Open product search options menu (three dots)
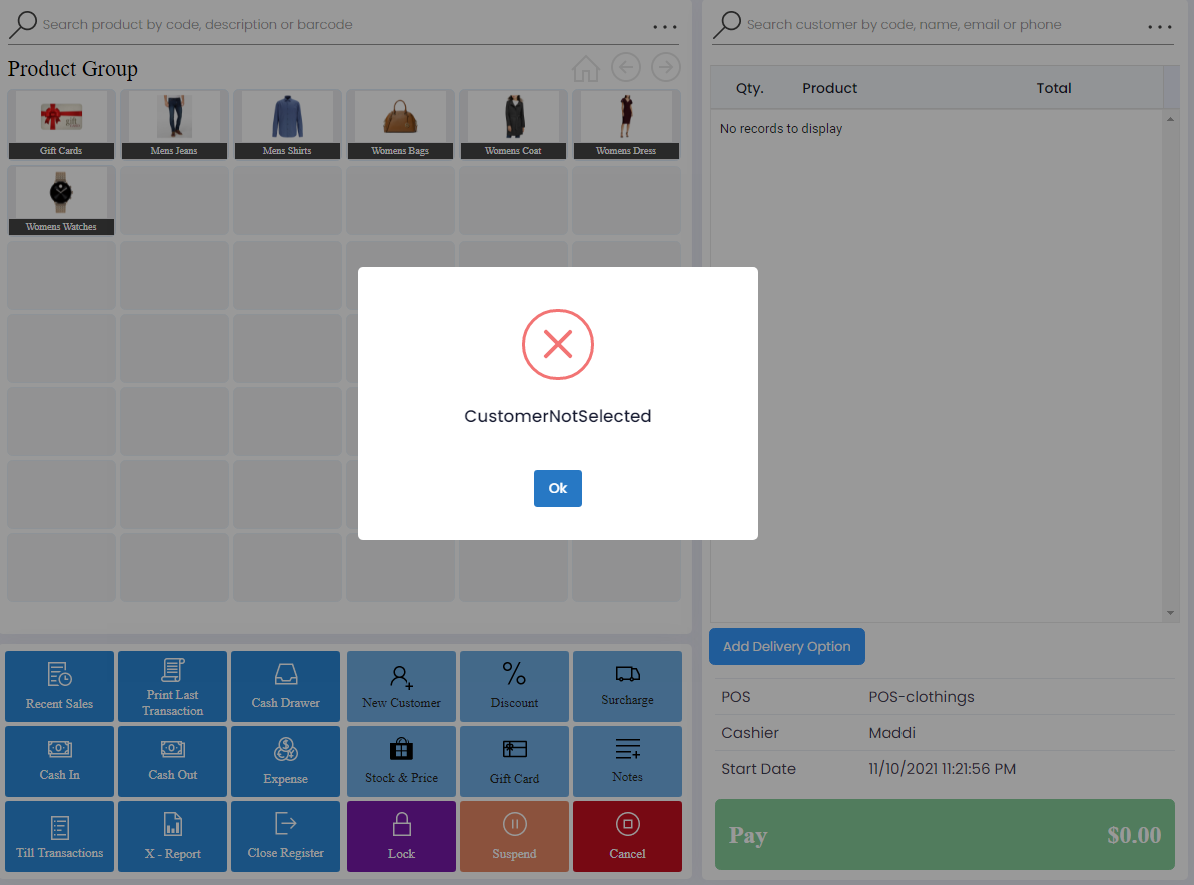This screenshot has width=1194, height=885. pyautogui.click(x=665, y=27)
